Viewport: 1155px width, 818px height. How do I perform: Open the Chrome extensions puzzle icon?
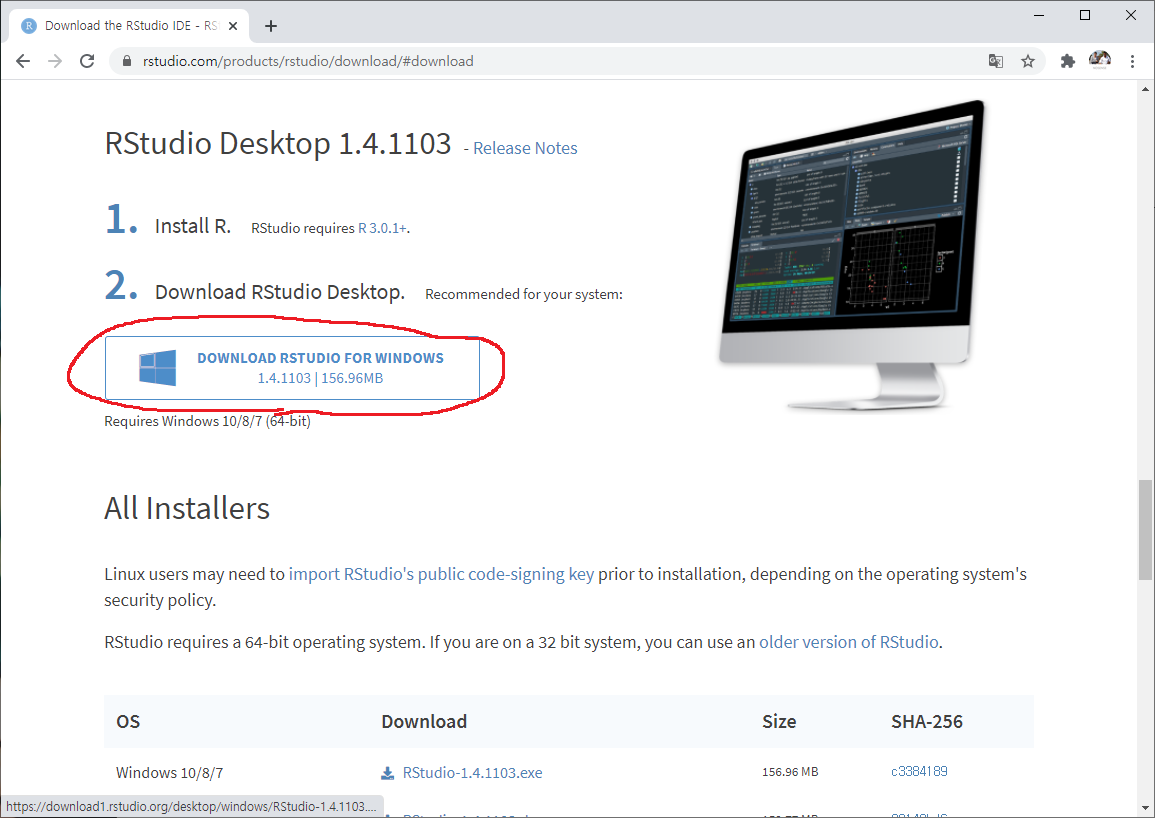pos(1067,61)
